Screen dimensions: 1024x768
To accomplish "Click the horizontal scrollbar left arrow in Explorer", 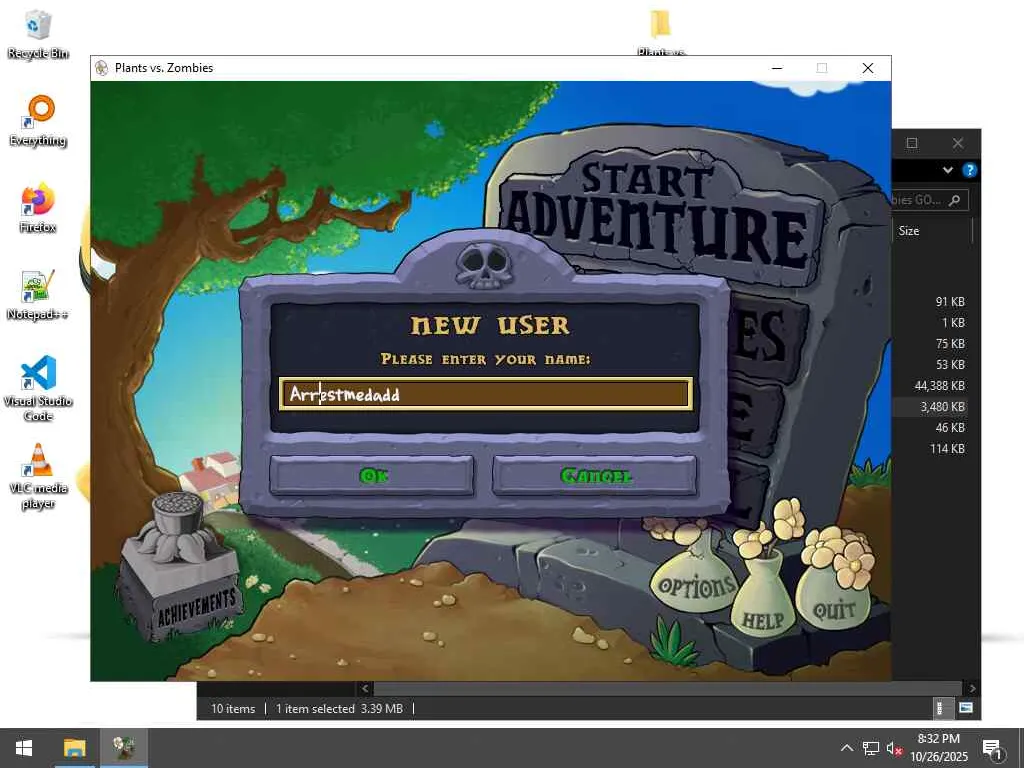I will [365, 688].
